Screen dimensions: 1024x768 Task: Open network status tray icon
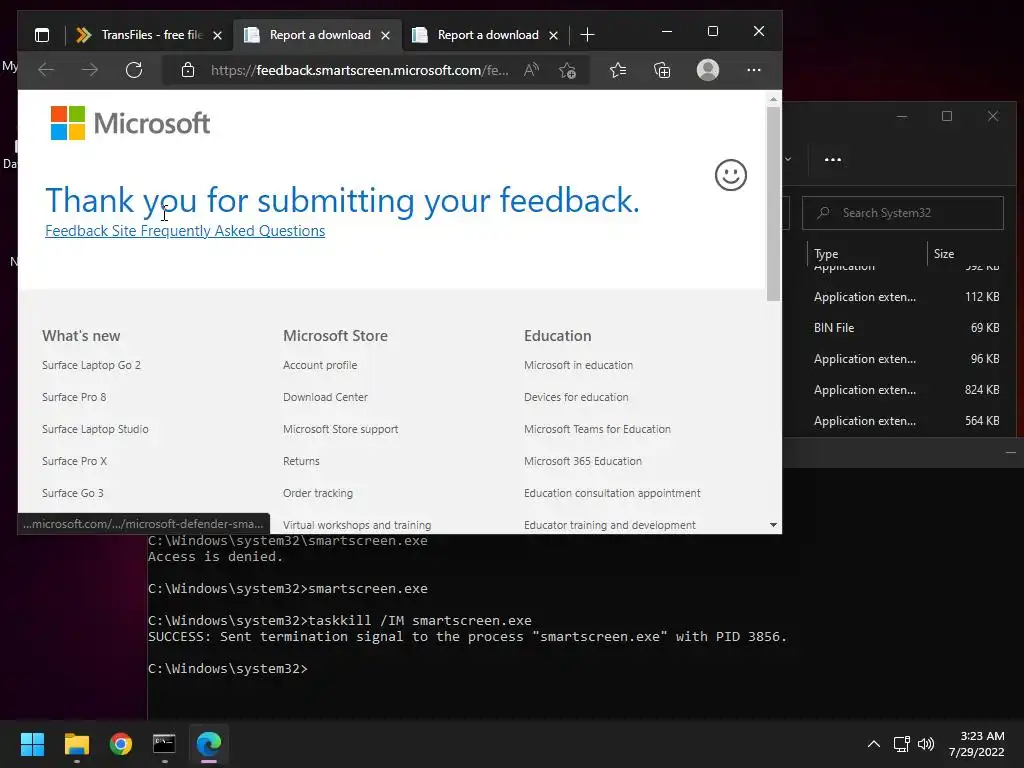(x=902, y=744)
